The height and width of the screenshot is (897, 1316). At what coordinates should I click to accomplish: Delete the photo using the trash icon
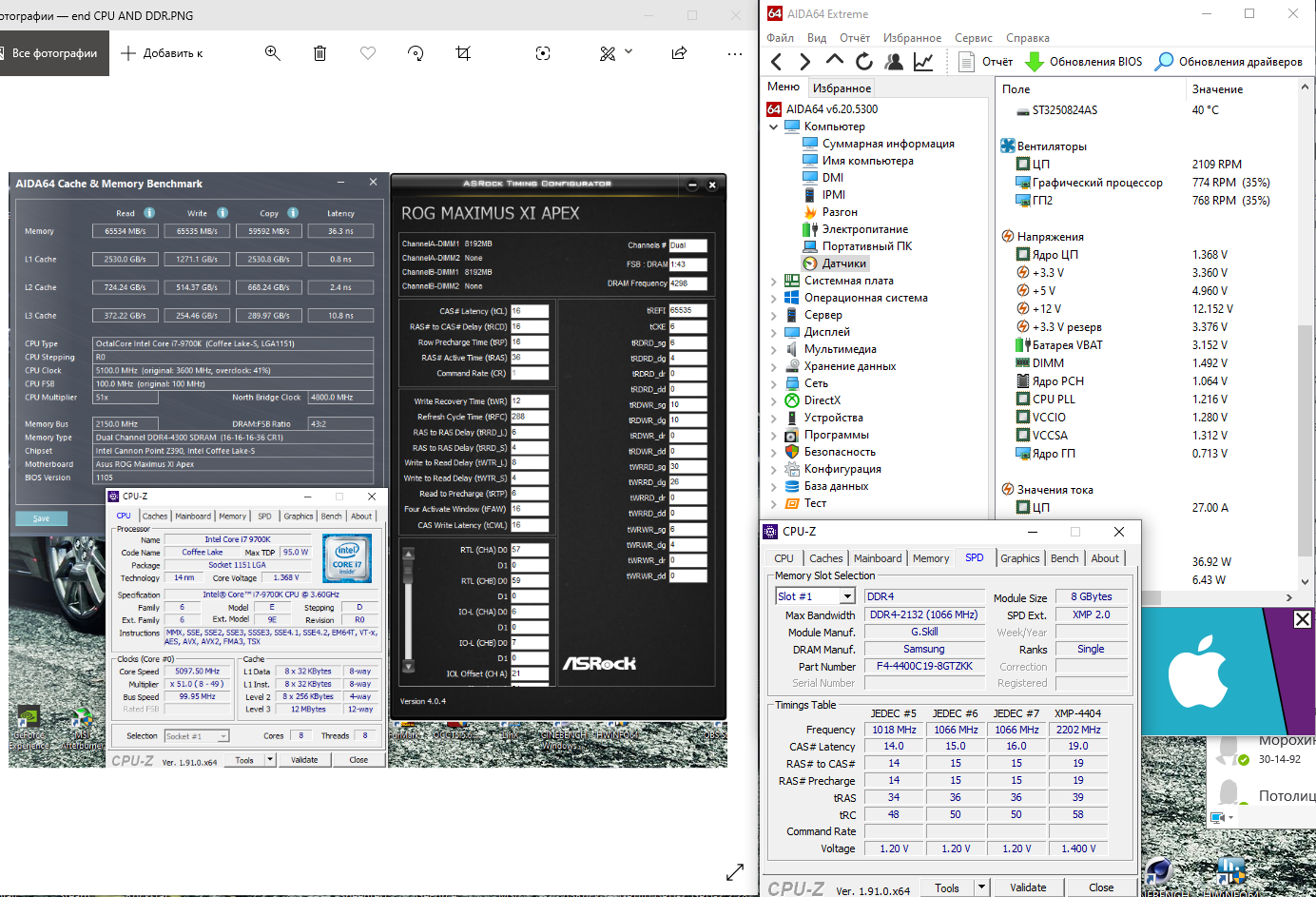point(319,53)
